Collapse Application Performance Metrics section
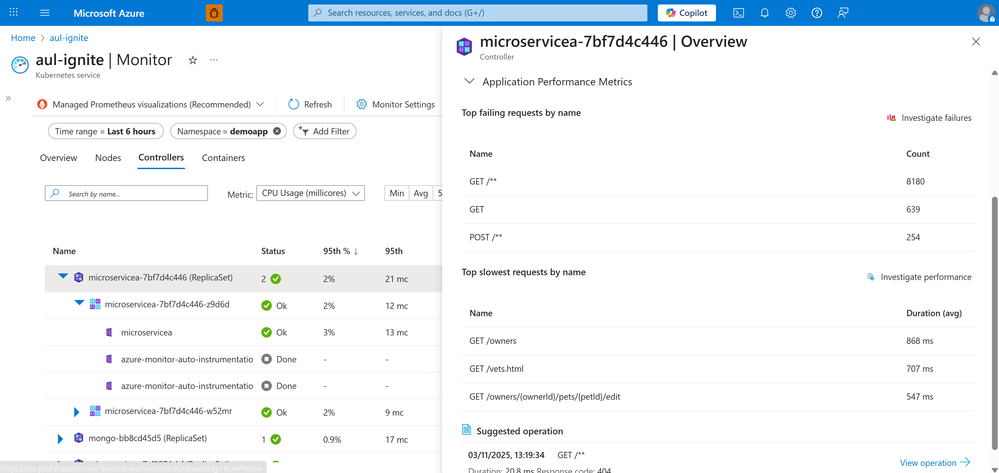This screenshot has height=473, width=999. coord(470,82)
